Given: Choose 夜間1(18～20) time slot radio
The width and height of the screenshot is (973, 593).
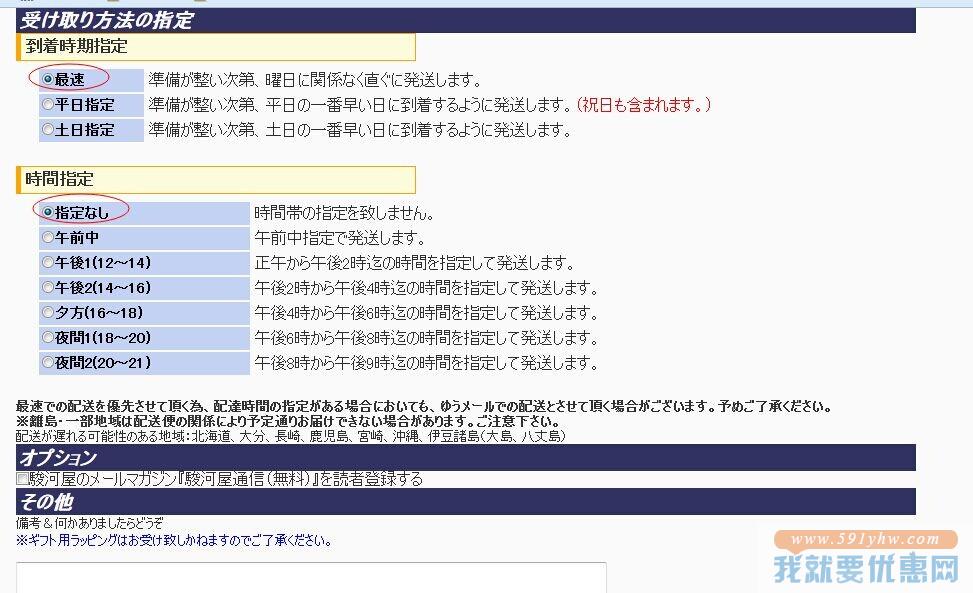Looking at the screenshot, I should [x=48, y=337].
